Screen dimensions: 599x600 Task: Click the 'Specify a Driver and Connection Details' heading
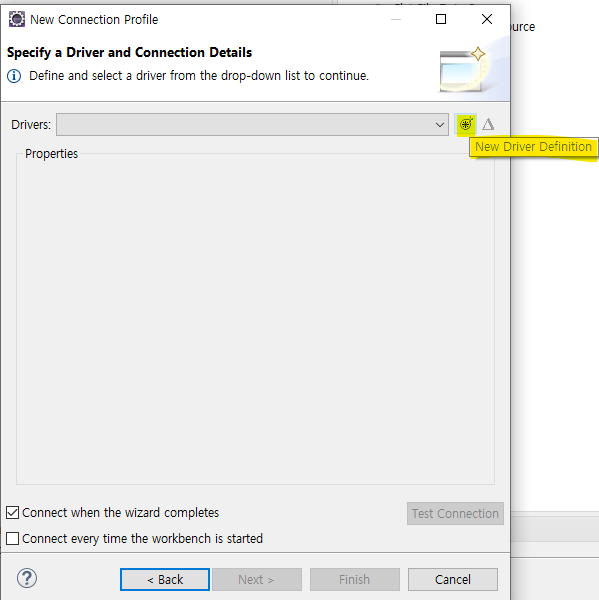[x=129, y=52]
